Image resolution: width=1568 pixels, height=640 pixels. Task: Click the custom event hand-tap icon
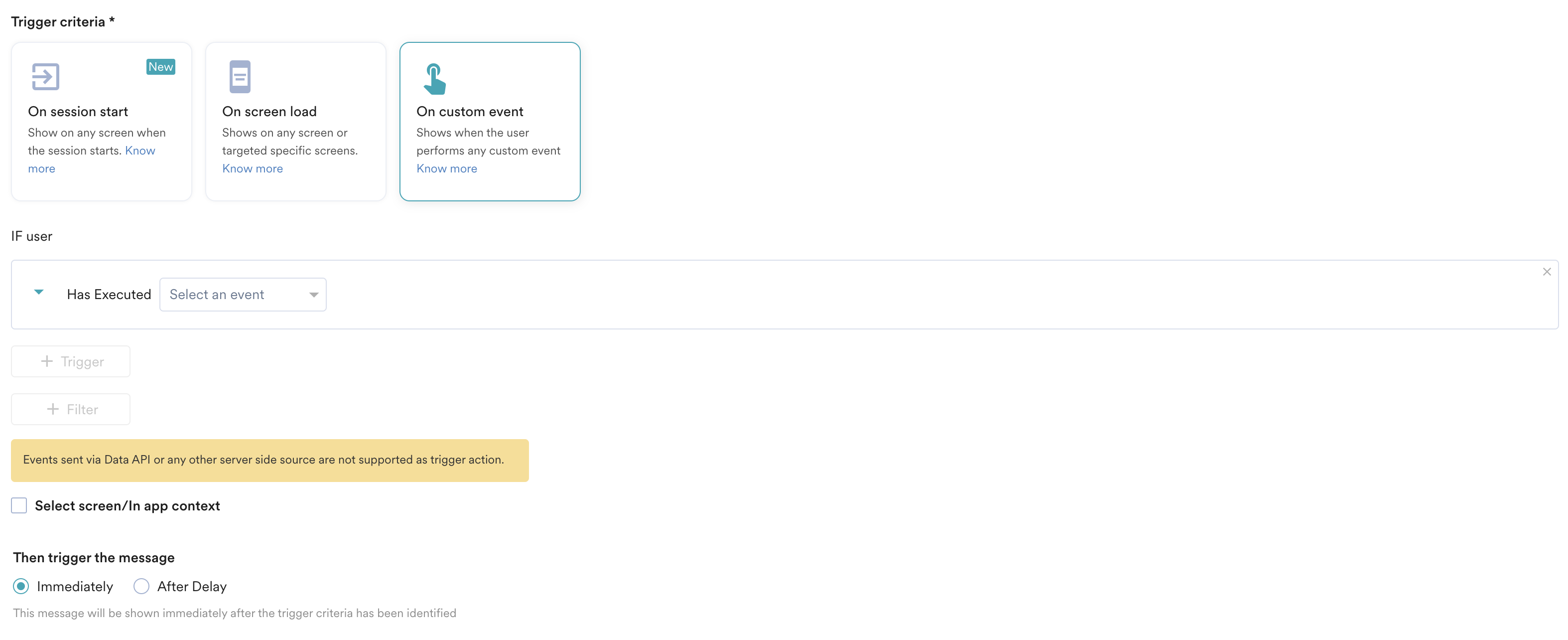434,79
